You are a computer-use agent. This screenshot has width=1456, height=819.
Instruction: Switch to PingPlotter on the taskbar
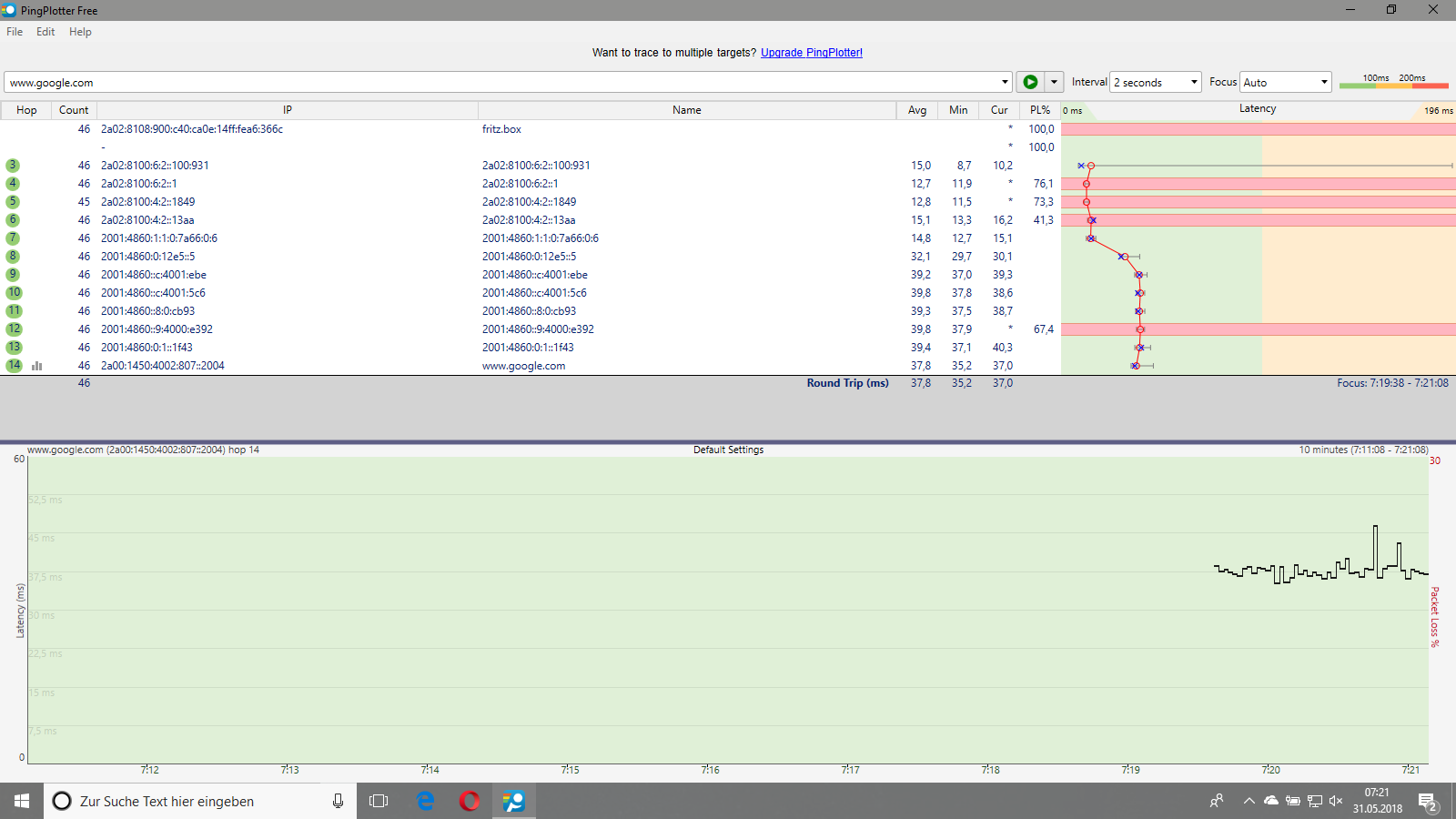(x=514, y=801)
